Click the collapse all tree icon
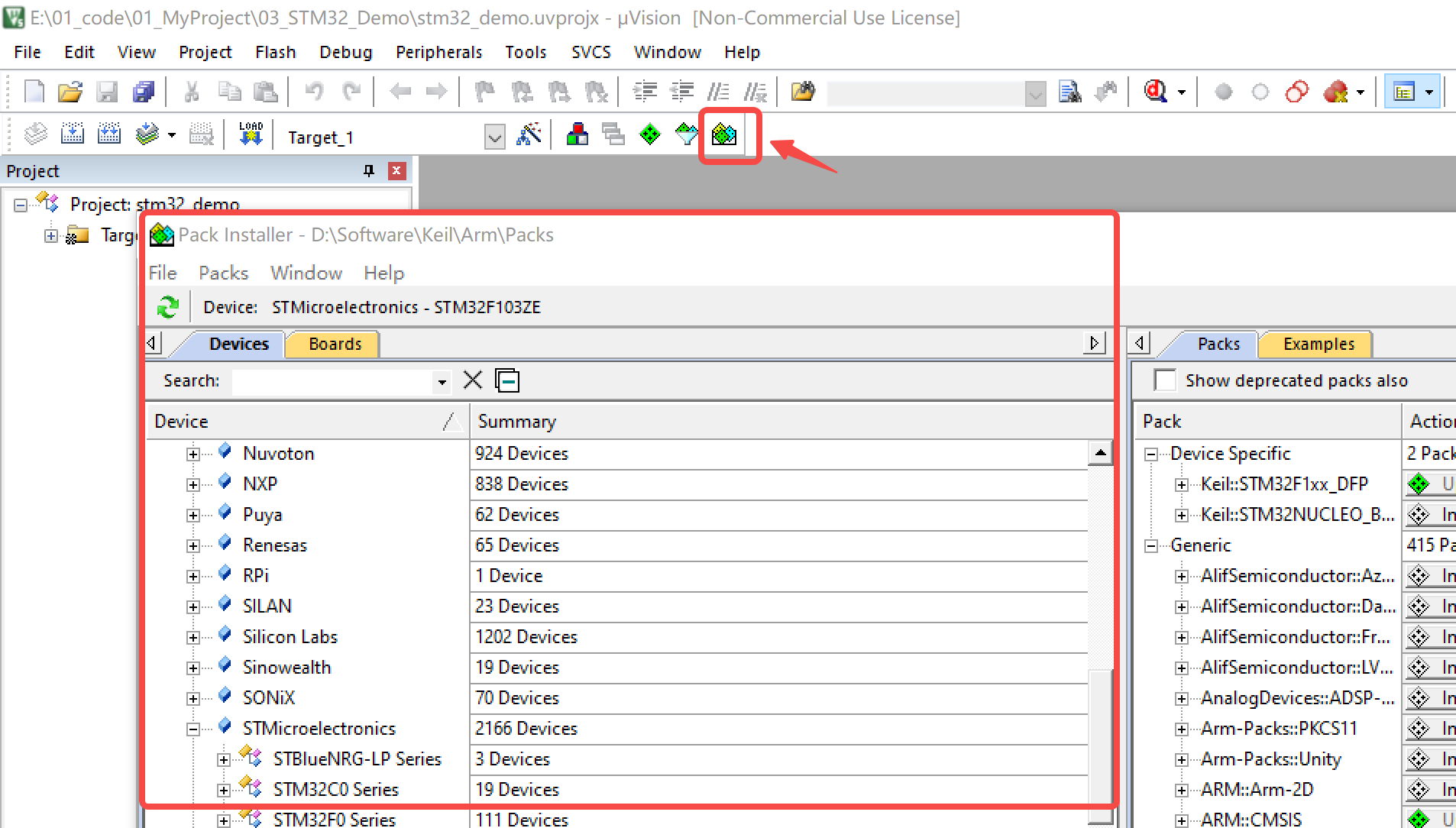The image size is (1456, 828). tap(507, 380)
